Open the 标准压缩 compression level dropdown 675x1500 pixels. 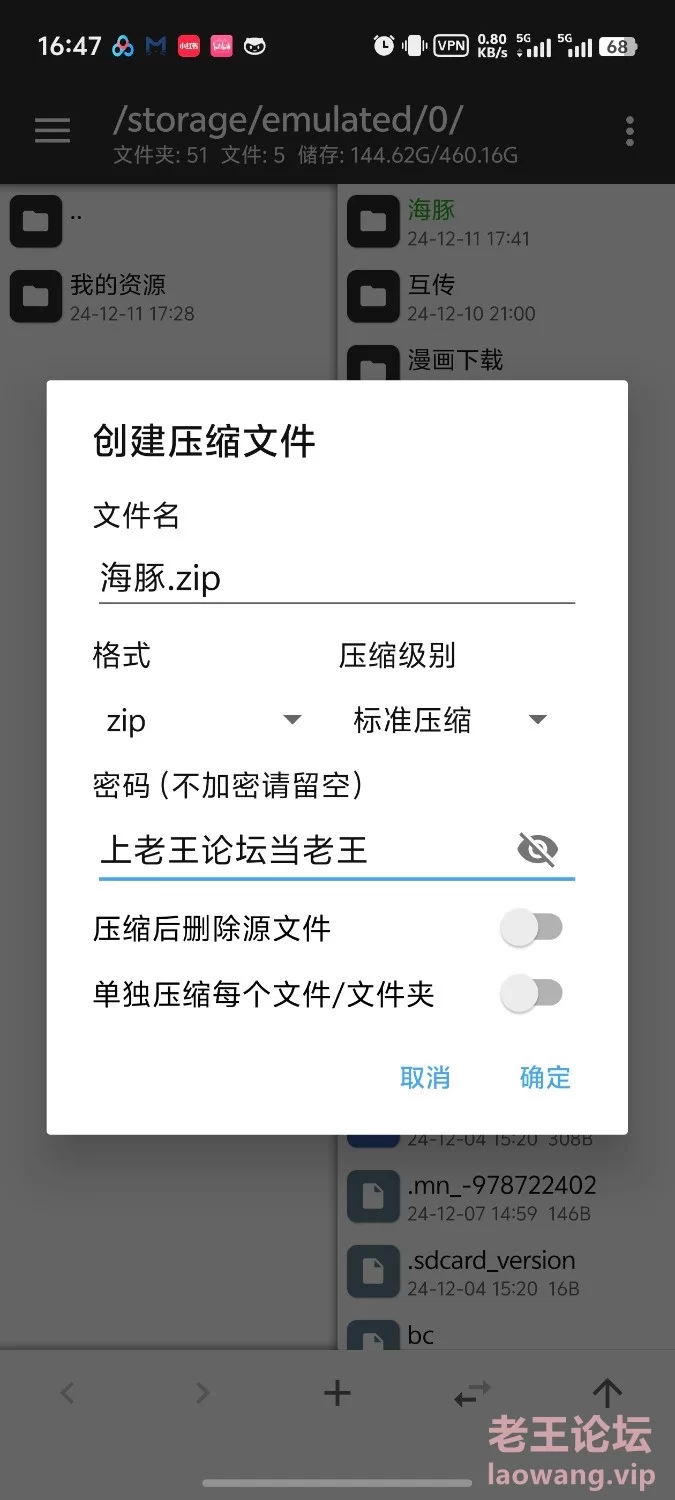click(448, 720)
